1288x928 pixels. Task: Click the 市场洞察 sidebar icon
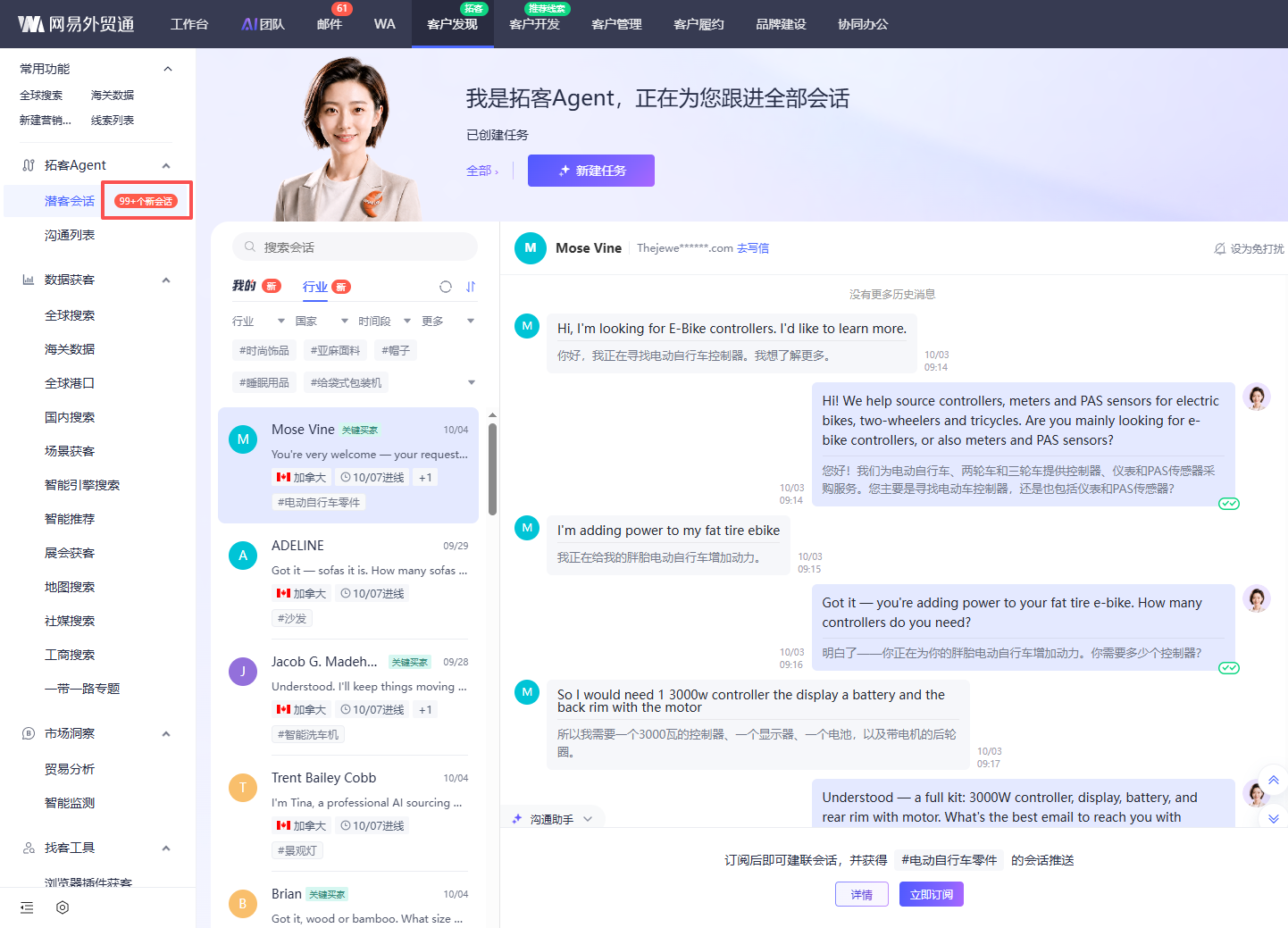point(29,733)
